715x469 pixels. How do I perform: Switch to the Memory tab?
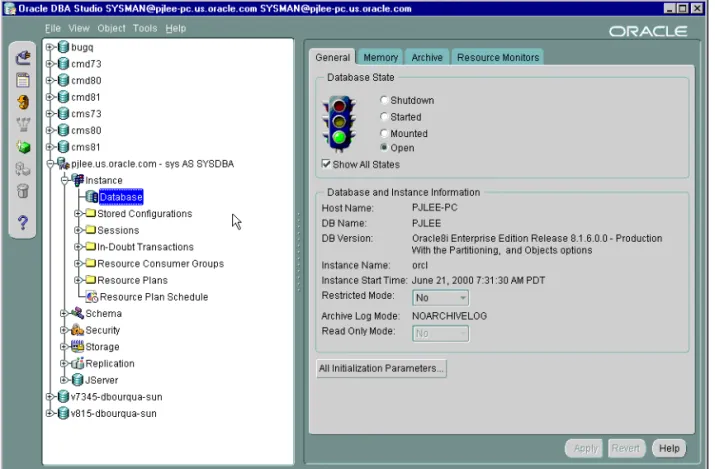point(380,57)
